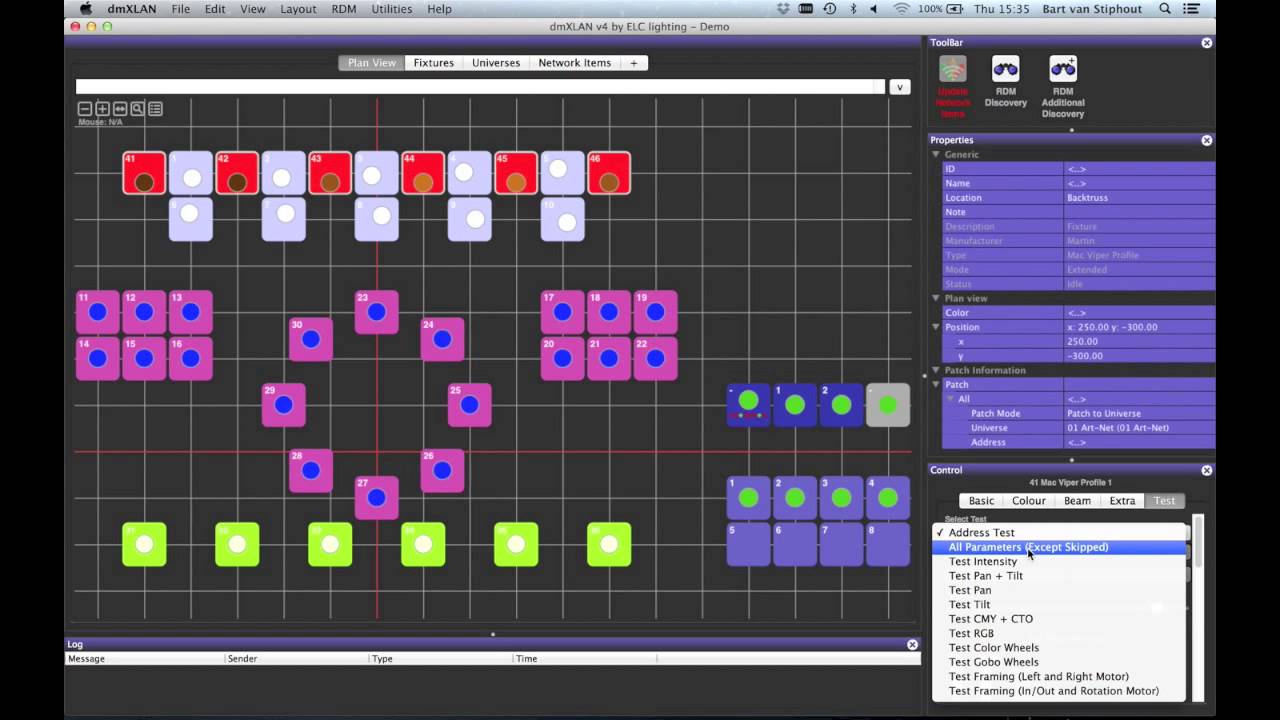Choose All Parameters (Except Skipped) test
Screen dimensions: 1280x720
[x=1059, y=547]
